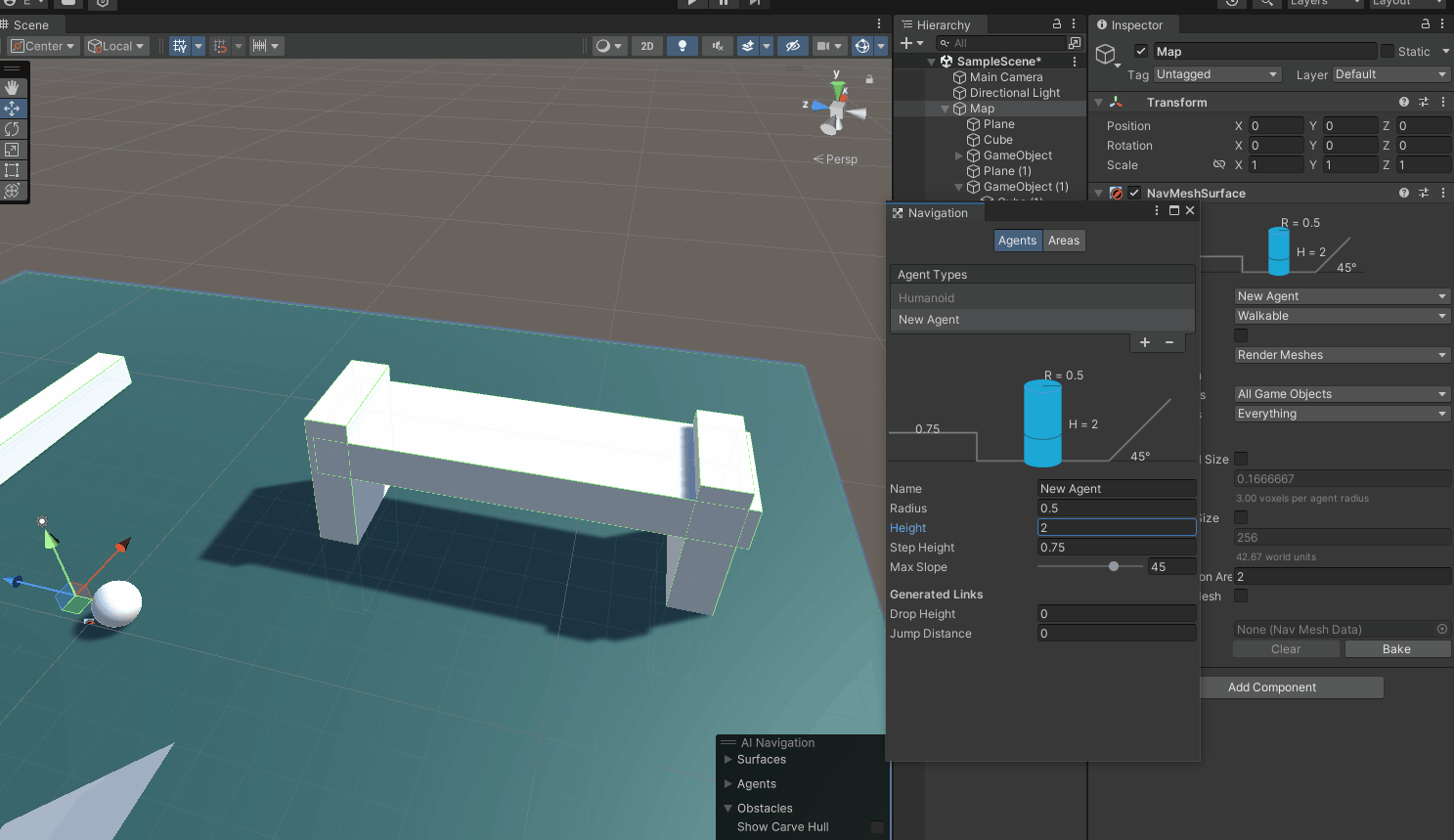The image size is (1454, 840).
Task: Toggle NavMeshSurface enabled checkbox
Action: point(1134,193)
